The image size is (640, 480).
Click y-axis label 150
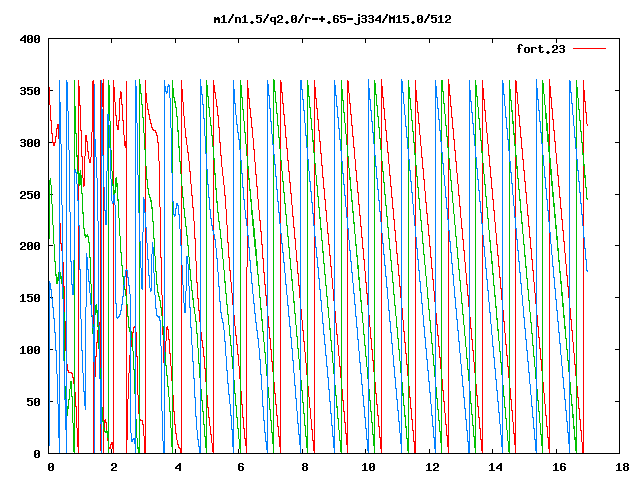30,298
